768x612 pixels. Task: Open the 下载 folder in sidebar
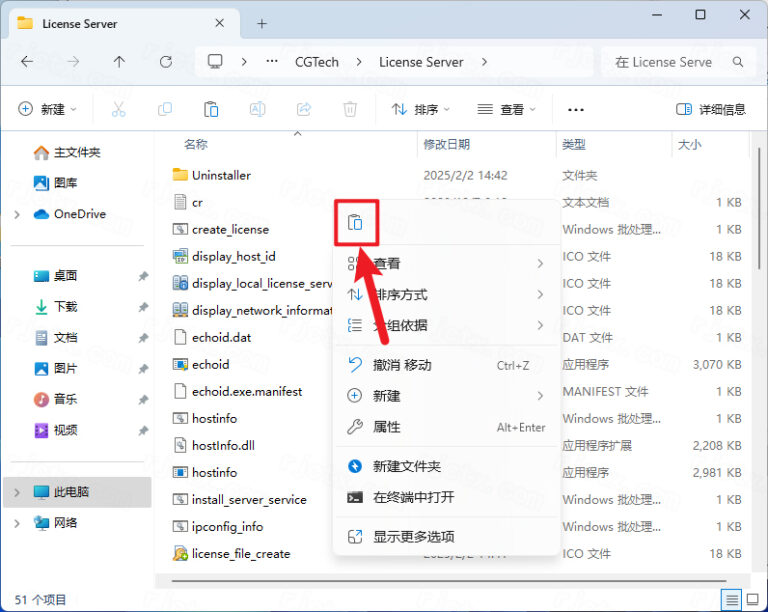[65, 307]
